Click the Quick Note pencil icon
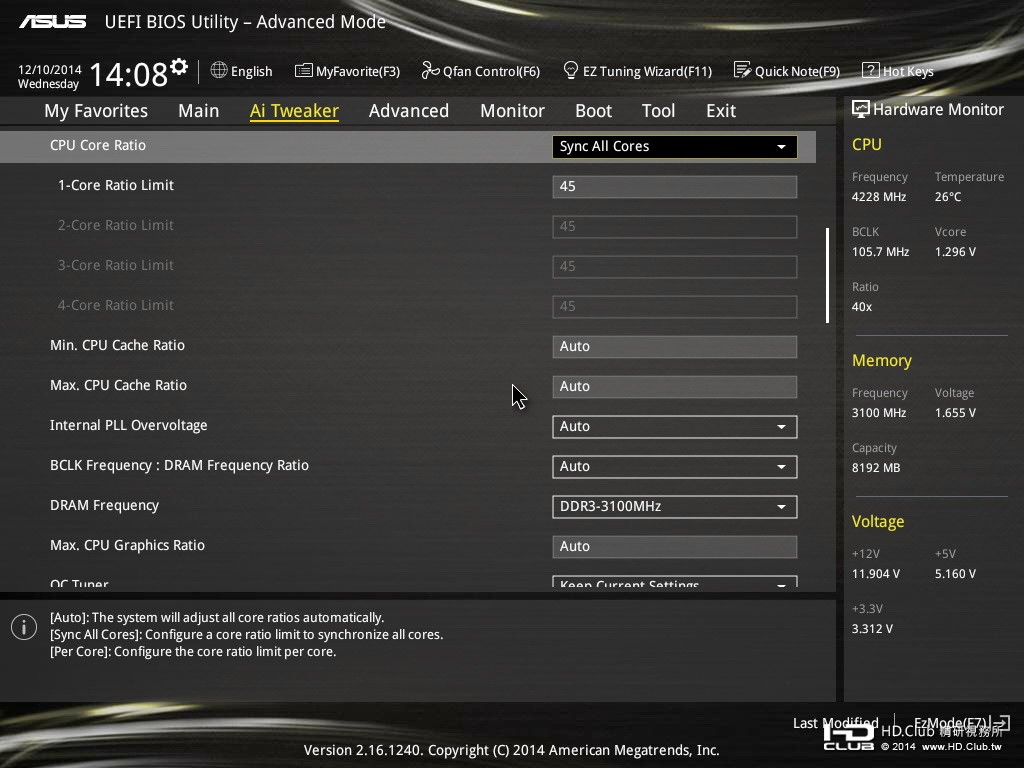1024x768 pixels. tap(743, 70)
